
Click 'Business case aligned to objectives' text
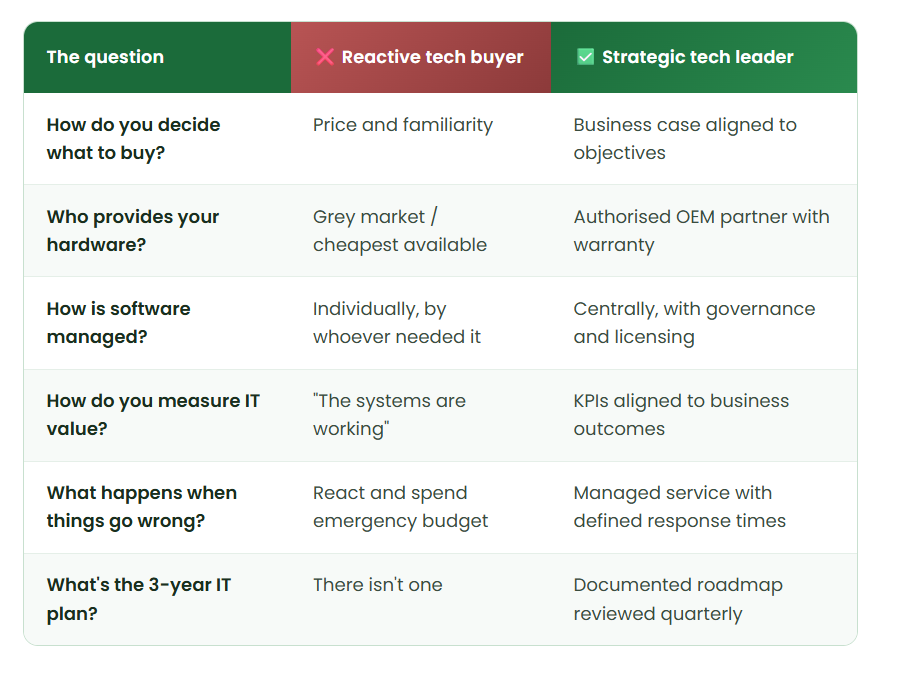[685, 139]
